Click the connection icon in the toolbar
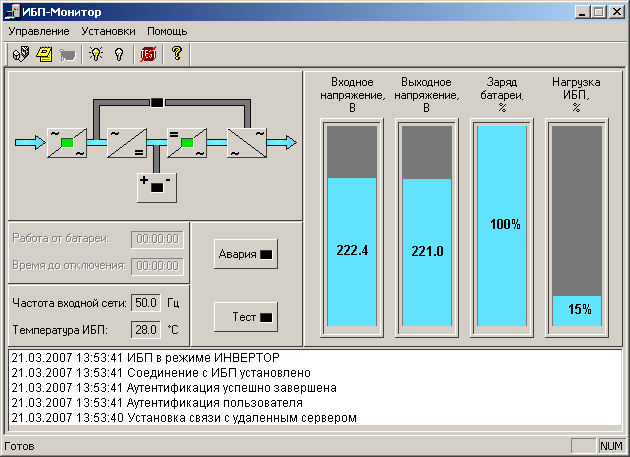 (x=20, y=54)
